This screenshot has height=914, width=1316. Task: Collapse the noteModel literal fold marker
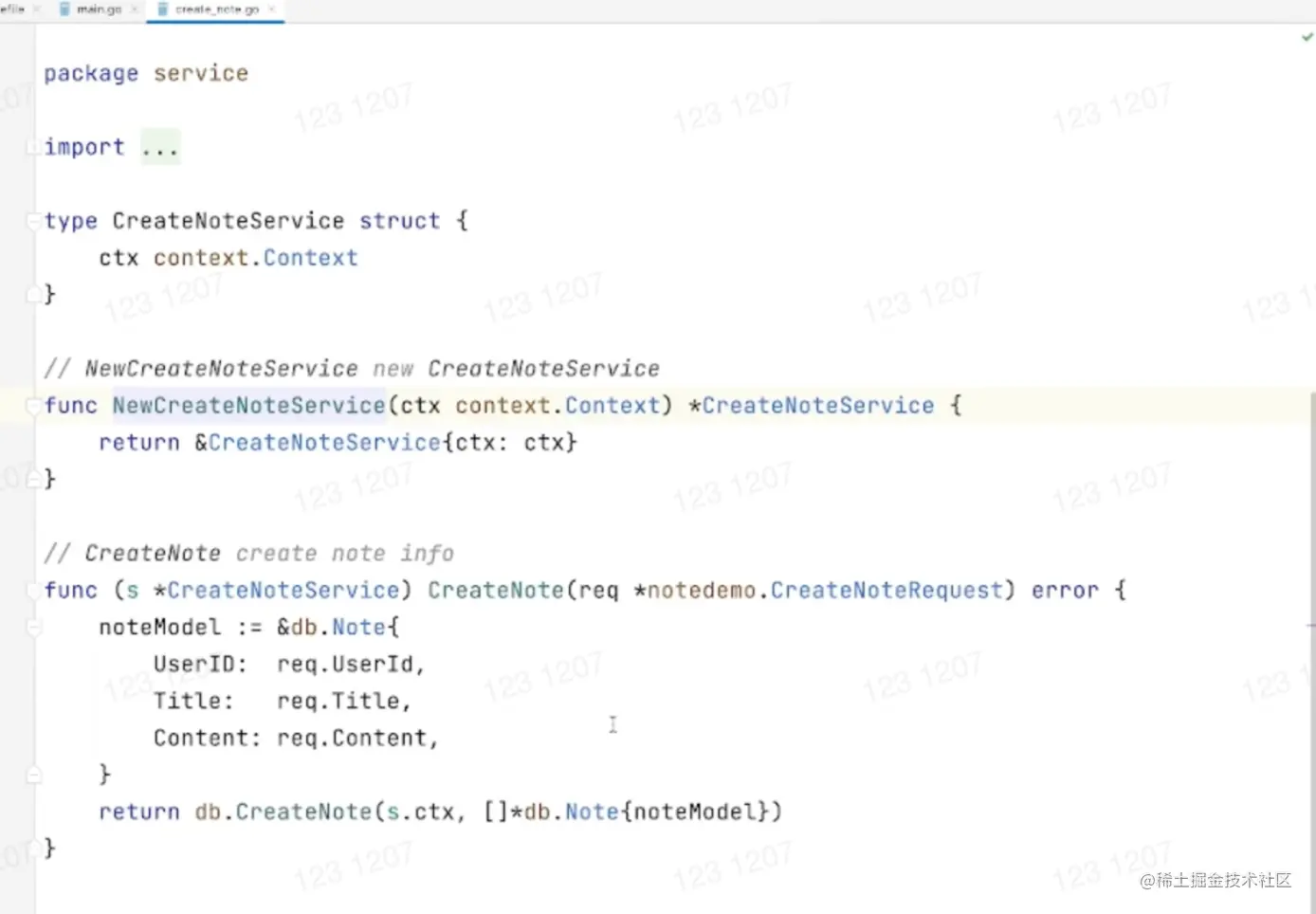point(33,628)
